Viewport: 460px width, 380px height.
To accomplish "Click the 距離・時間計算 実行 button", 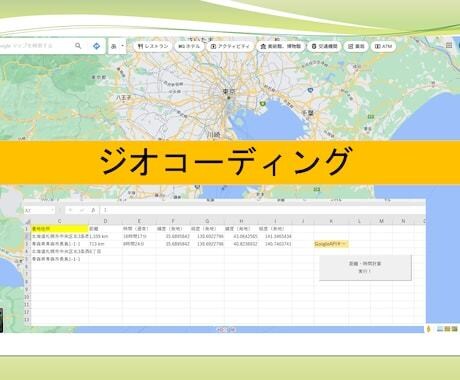I will click(x=365, y=268).
